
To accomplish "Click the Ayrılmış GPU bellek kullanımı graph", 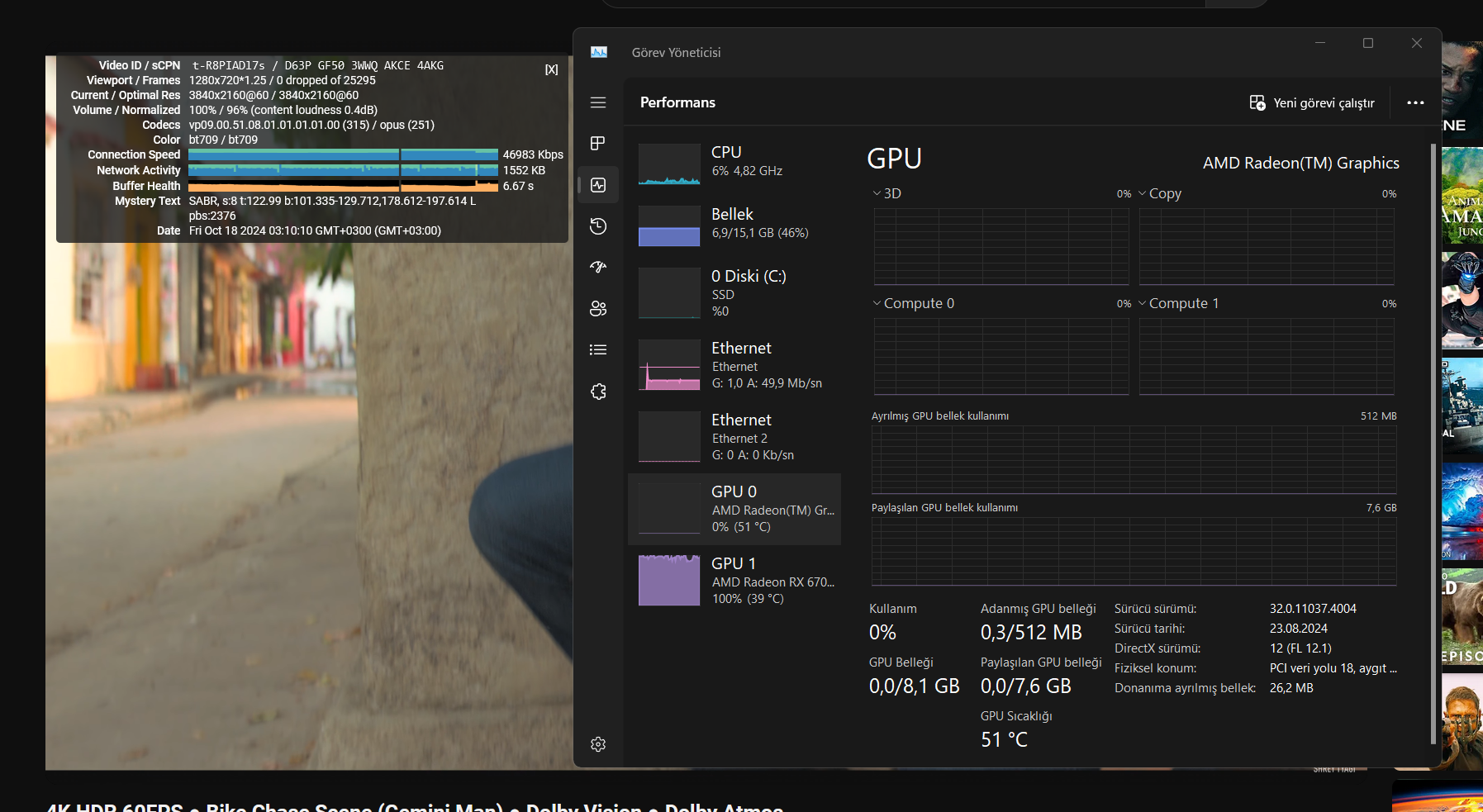I will click(x=1134, y=459).
